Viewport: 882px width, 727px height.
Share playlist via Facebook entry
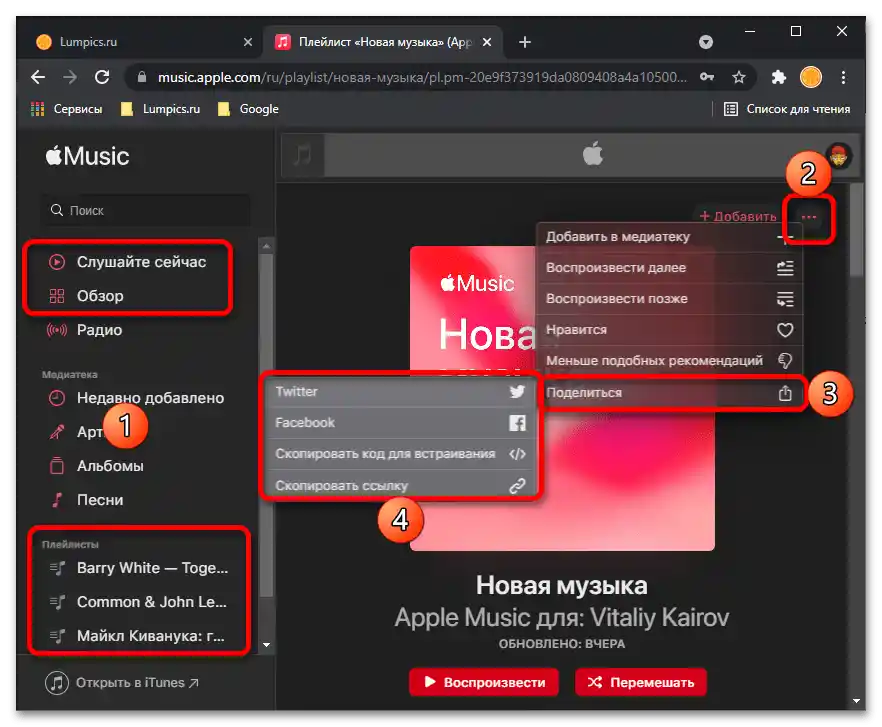(400, 423)
